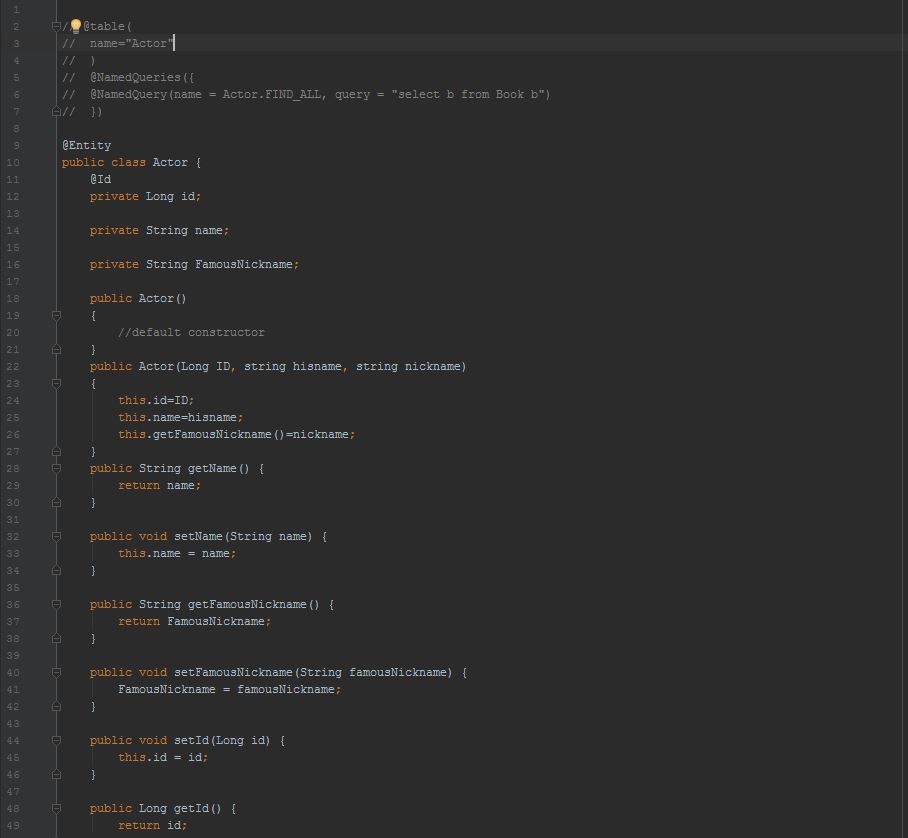Screen dimensions: 908x838
Task: Fold the getId() method
Action: [x=56, y=808]
